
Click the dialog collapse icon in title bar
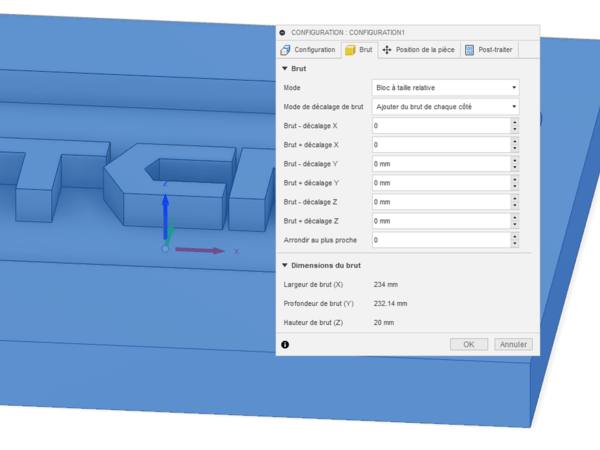click(x=283, y=32)
